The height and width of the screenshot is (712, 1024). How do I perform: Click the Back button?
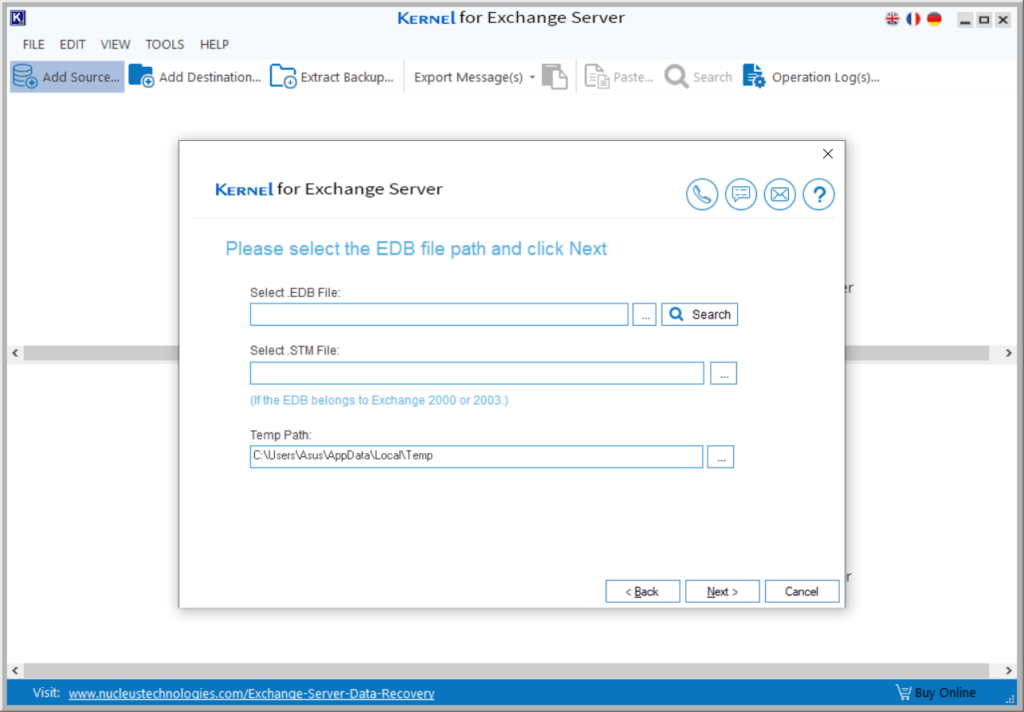click(x=643, y=591)
